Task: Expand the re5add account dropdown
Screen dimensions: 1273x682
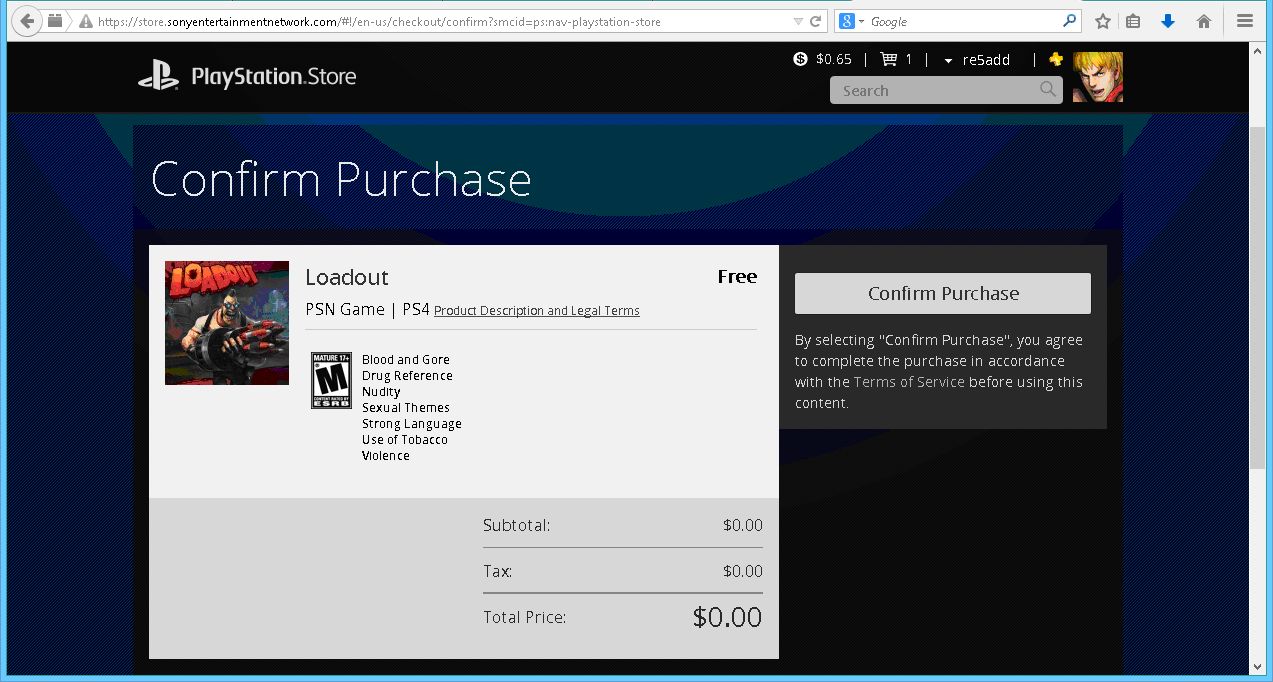Action: click(x=948, y=60)
